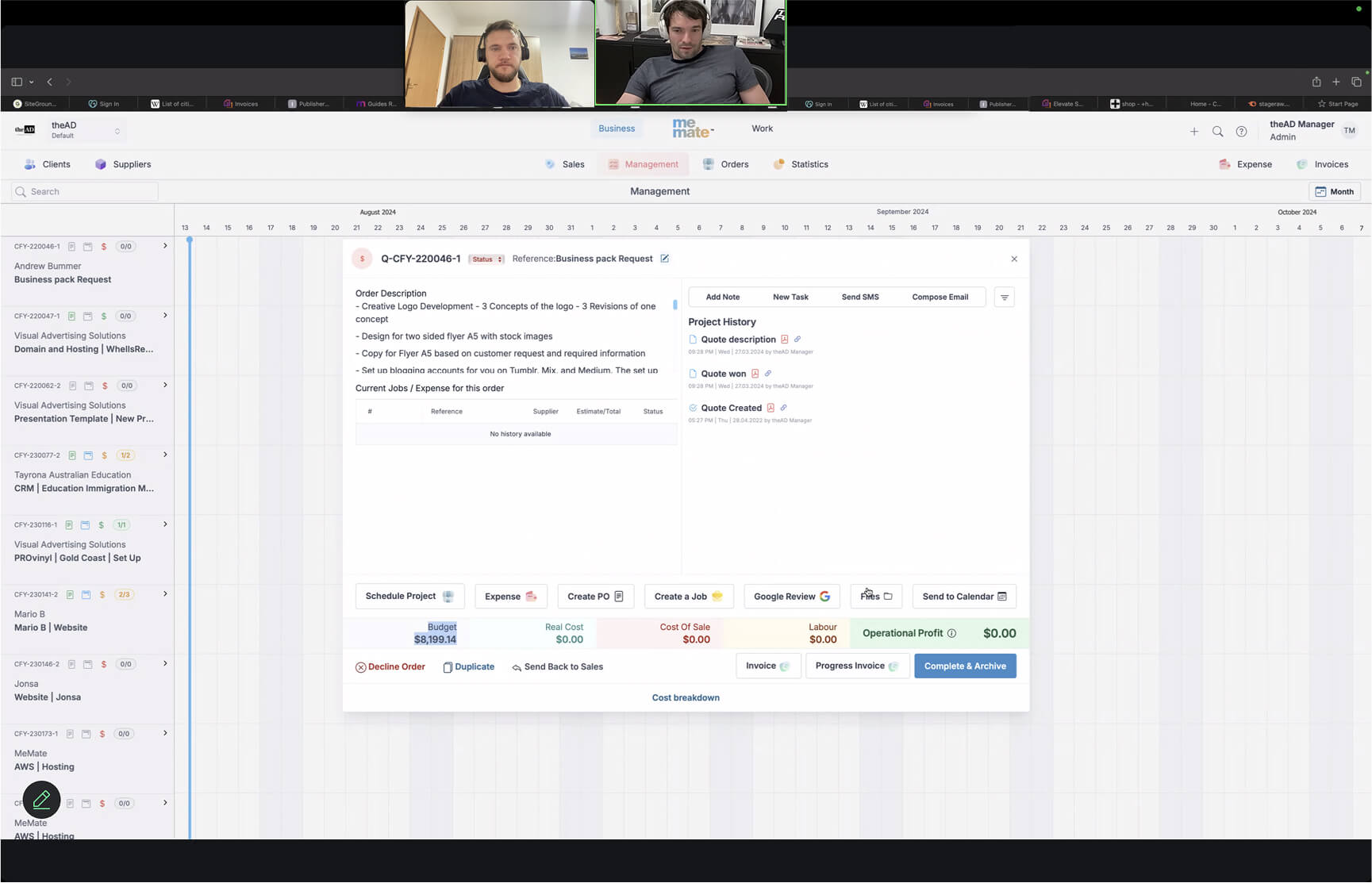1372x883 pixels.
Task: Click the floating green pencil edit button
Action: pos(41,799)
